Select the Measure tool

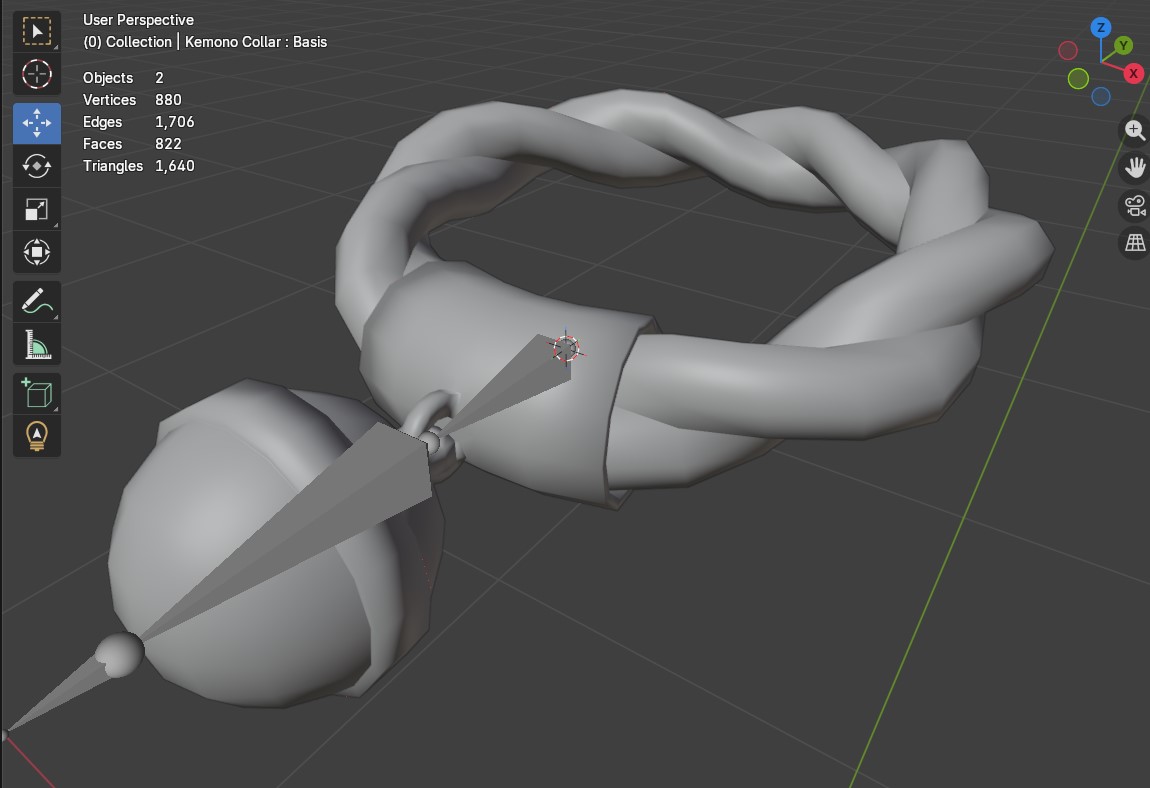click(x=36, y=343)
